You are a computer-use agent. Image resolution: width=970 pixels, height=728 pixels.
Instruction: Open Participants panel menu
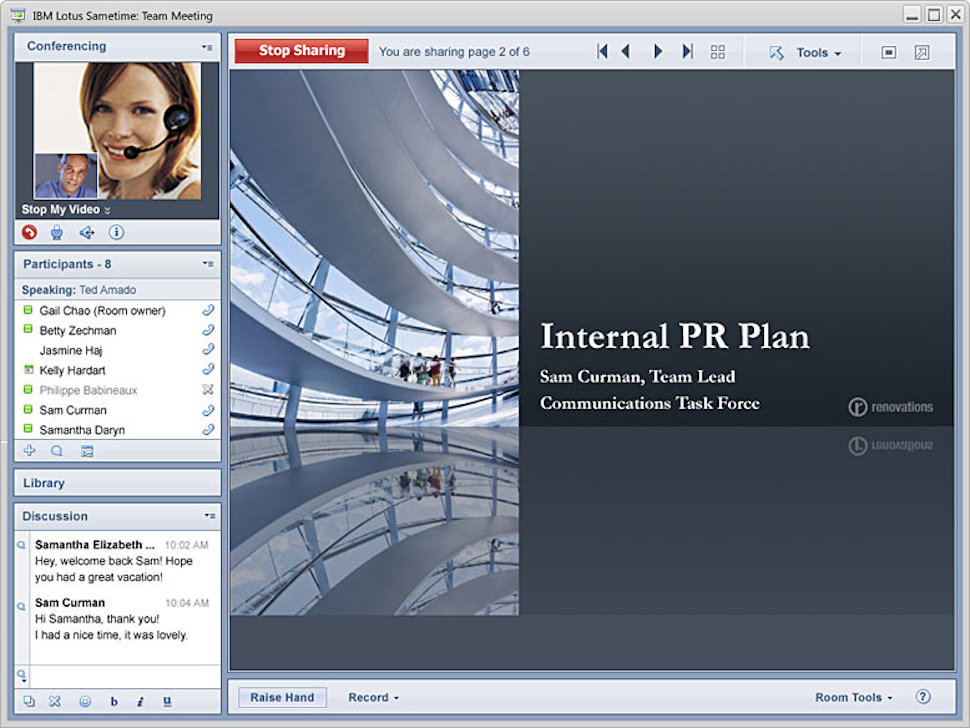[x=208, y=264]
